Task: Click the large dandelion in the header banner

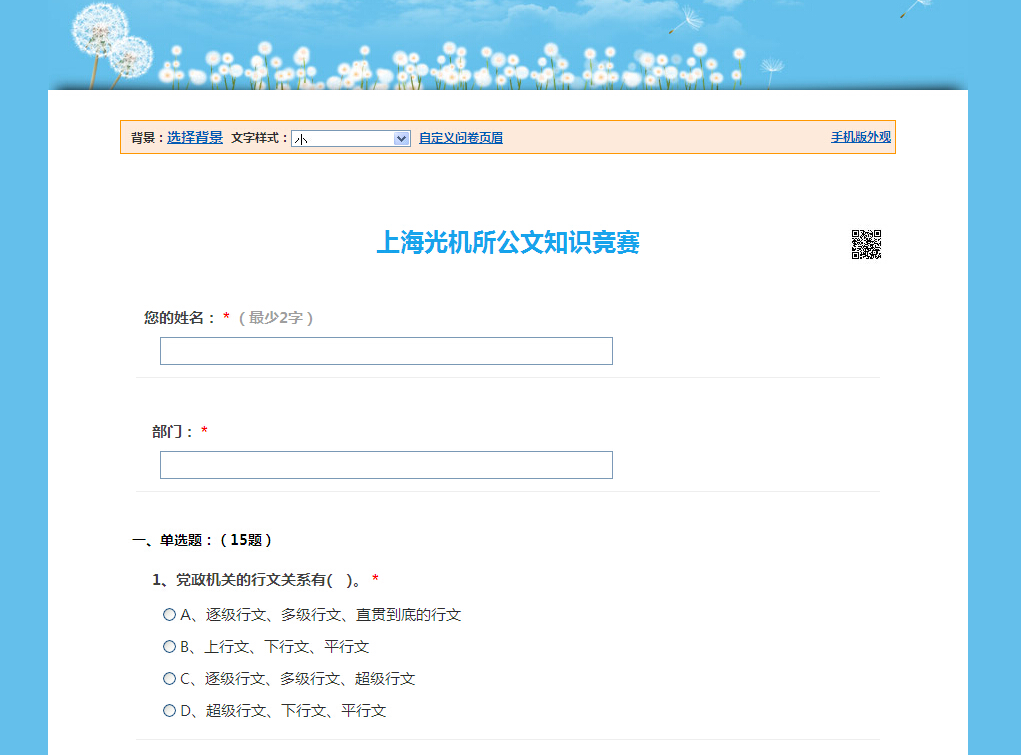Action: 102,29
